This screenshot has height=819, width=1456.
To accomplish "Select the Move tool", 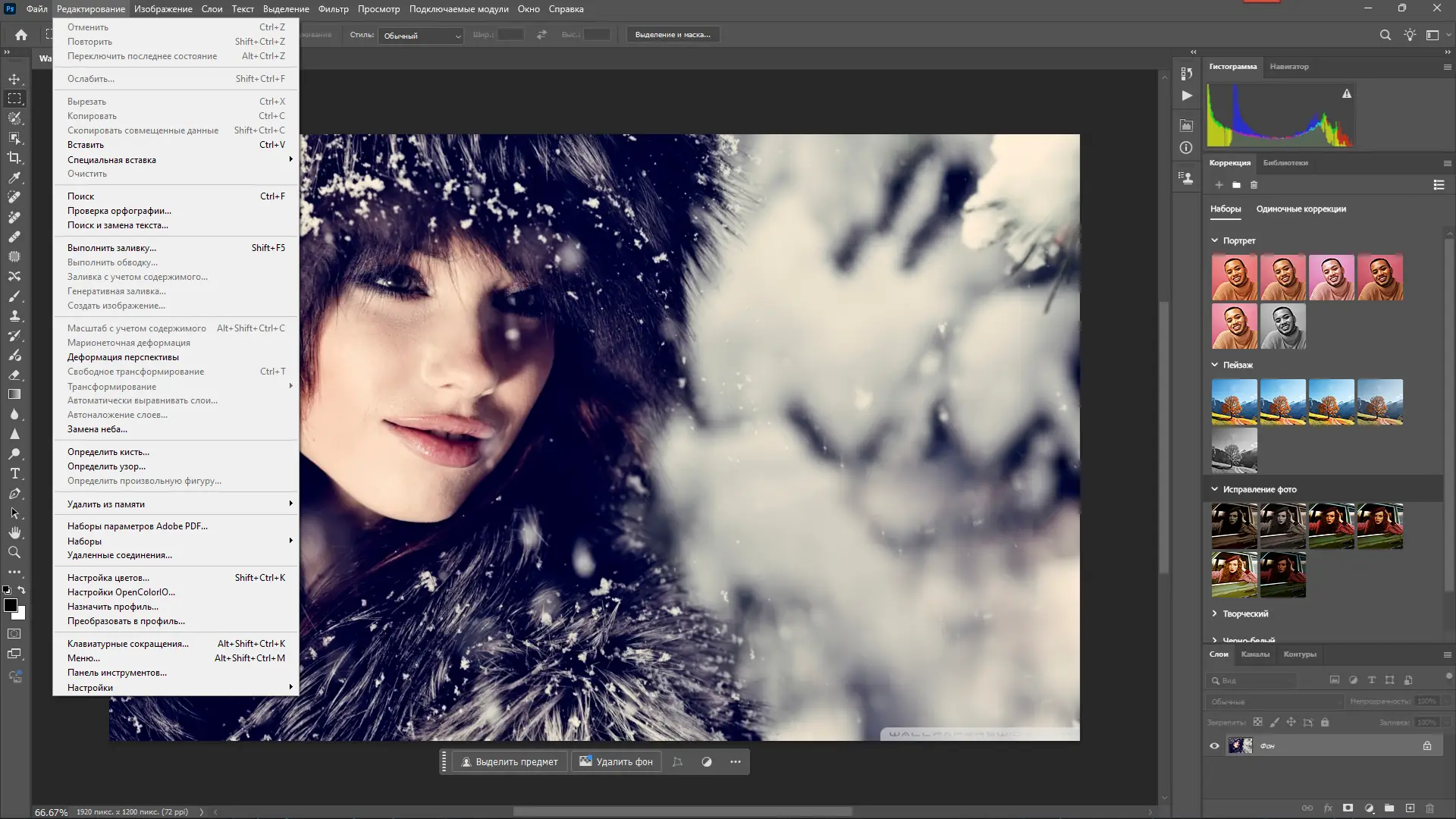I will pyautogui.click(x=14, y=79).
